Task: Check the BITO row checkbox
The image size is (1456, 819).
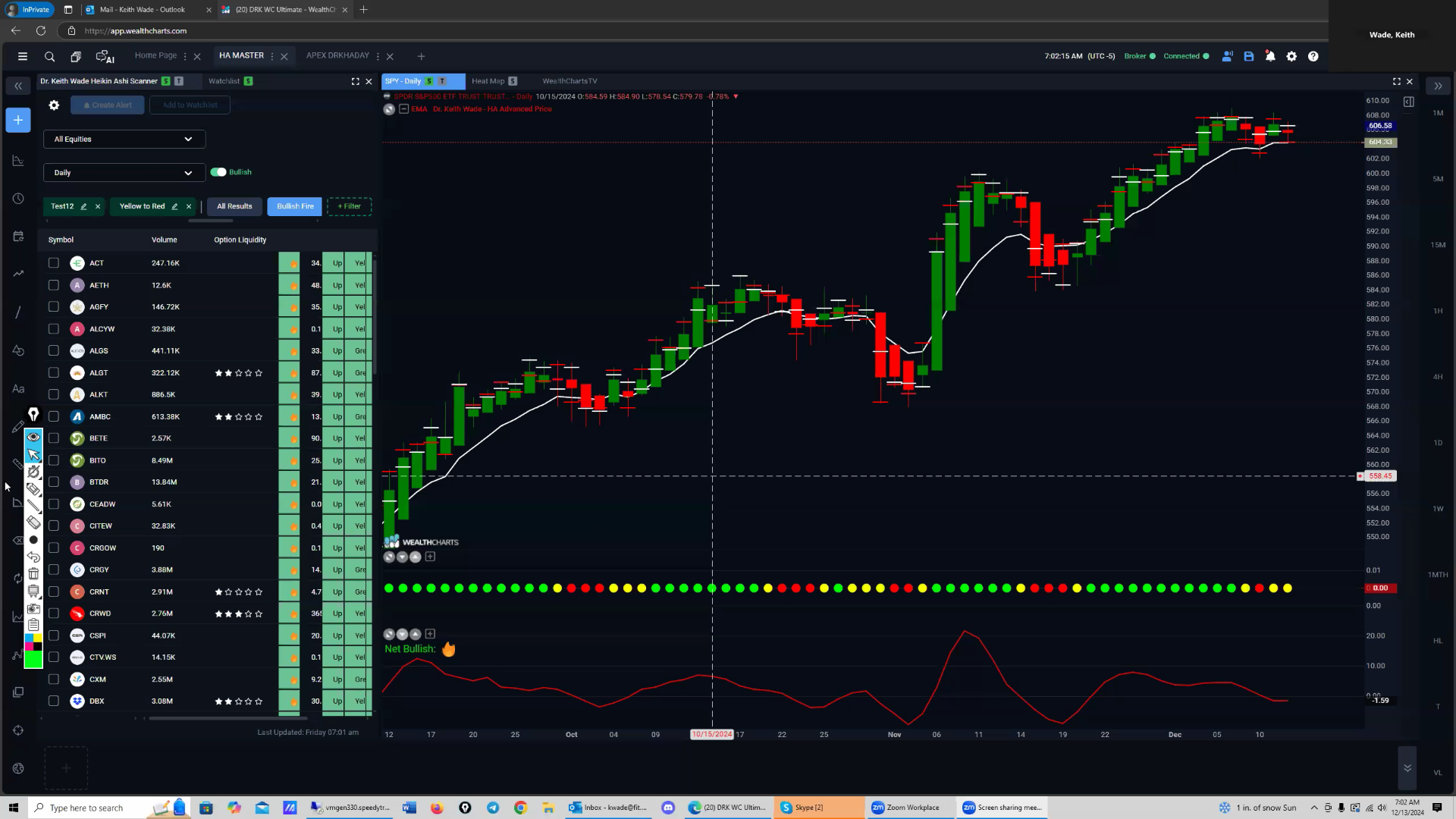Action: tap(53, 460)
